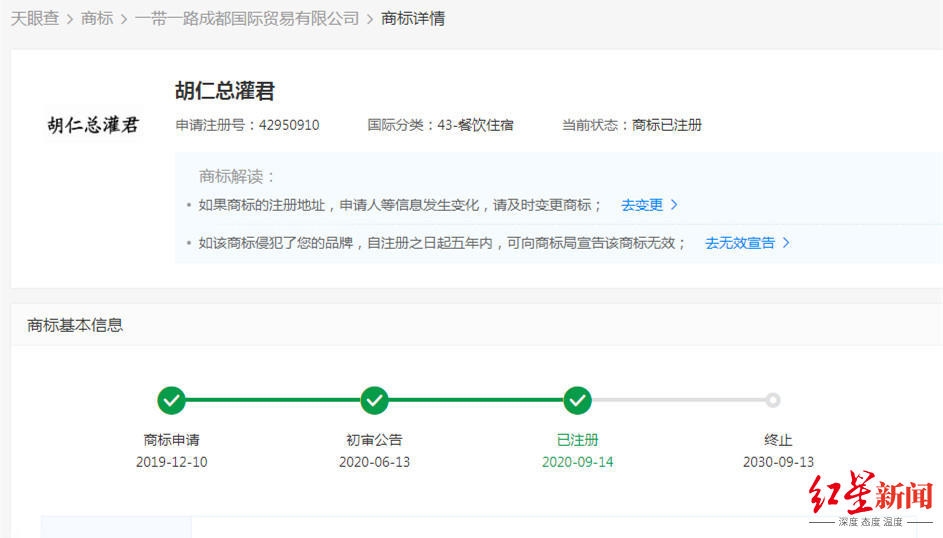Viewport: 943px width, 538px height.
Task: Open 商标 breadcrumb link
Action: point(97,19)
